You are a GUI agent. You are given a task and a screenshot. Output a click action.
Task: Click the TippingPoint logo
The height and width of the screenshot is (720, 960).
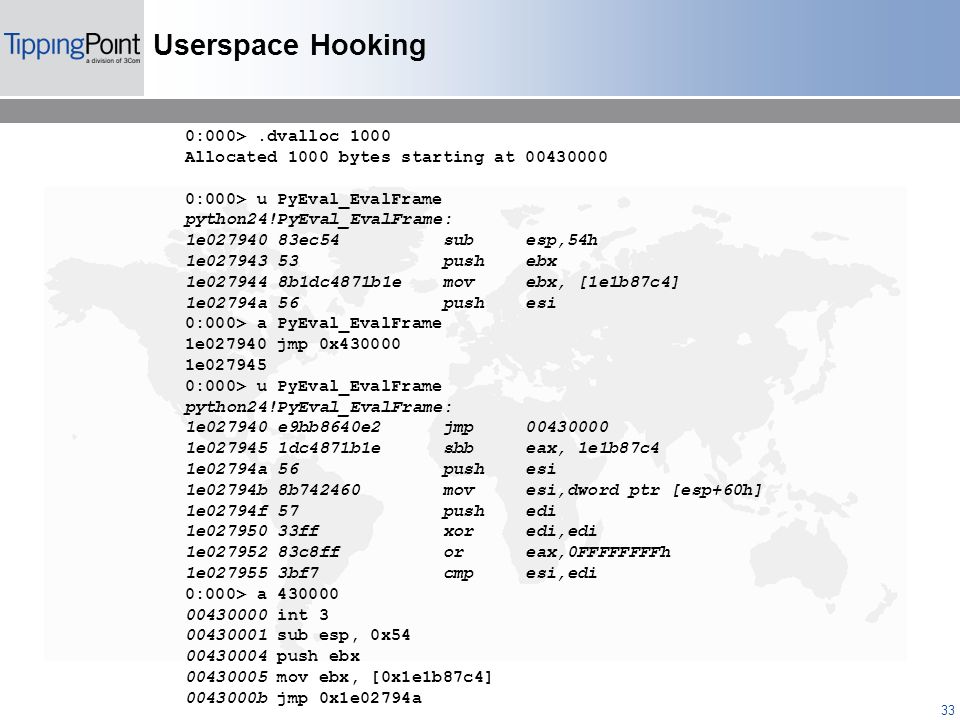click(x=72, y=47)
